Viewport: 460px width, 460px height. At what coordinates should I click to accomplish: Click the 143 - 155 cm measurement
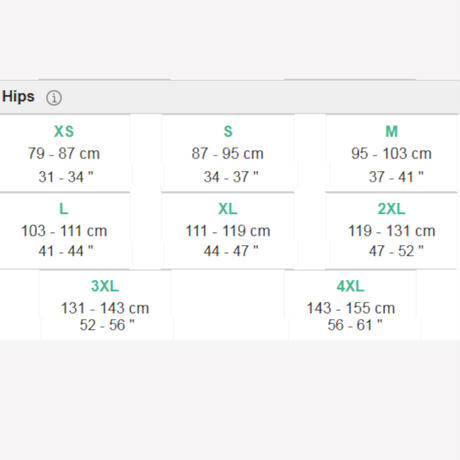[x=351, y=308]
